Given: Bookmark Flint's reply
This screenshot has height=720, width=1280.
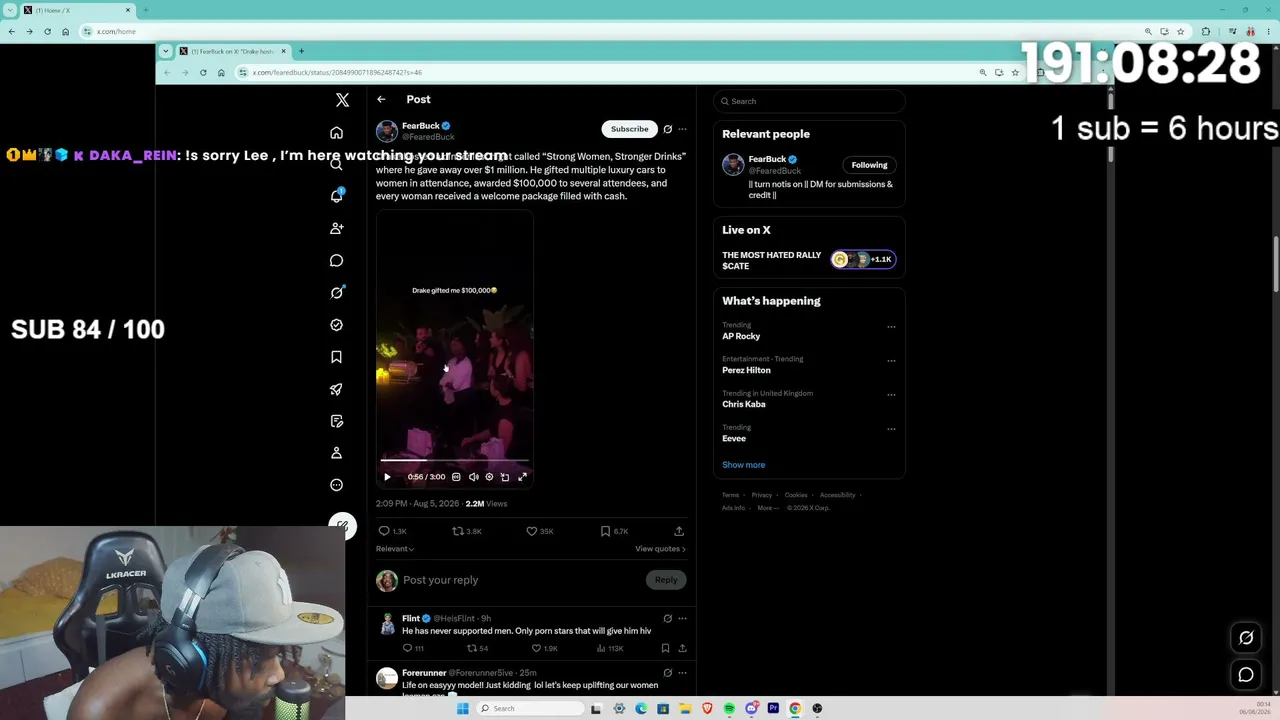Looking at the screenshot, I should (665, 648).
